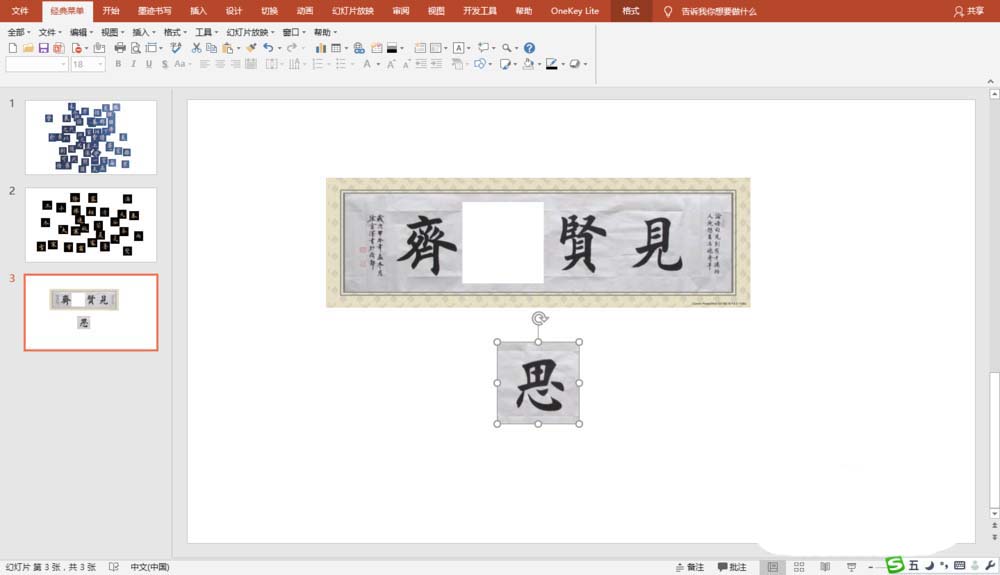Switch to Reading view
The image size is (1000, 575).
click(x=825, y=567)
